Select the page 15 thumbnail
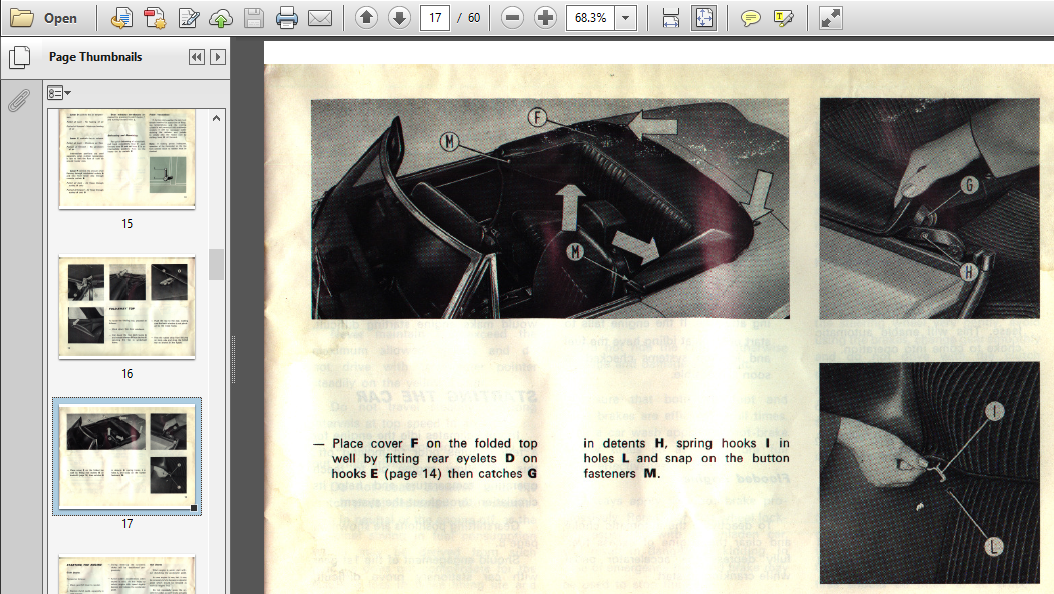This screenshot has width=1054, height=594. [x=127, y=159]
